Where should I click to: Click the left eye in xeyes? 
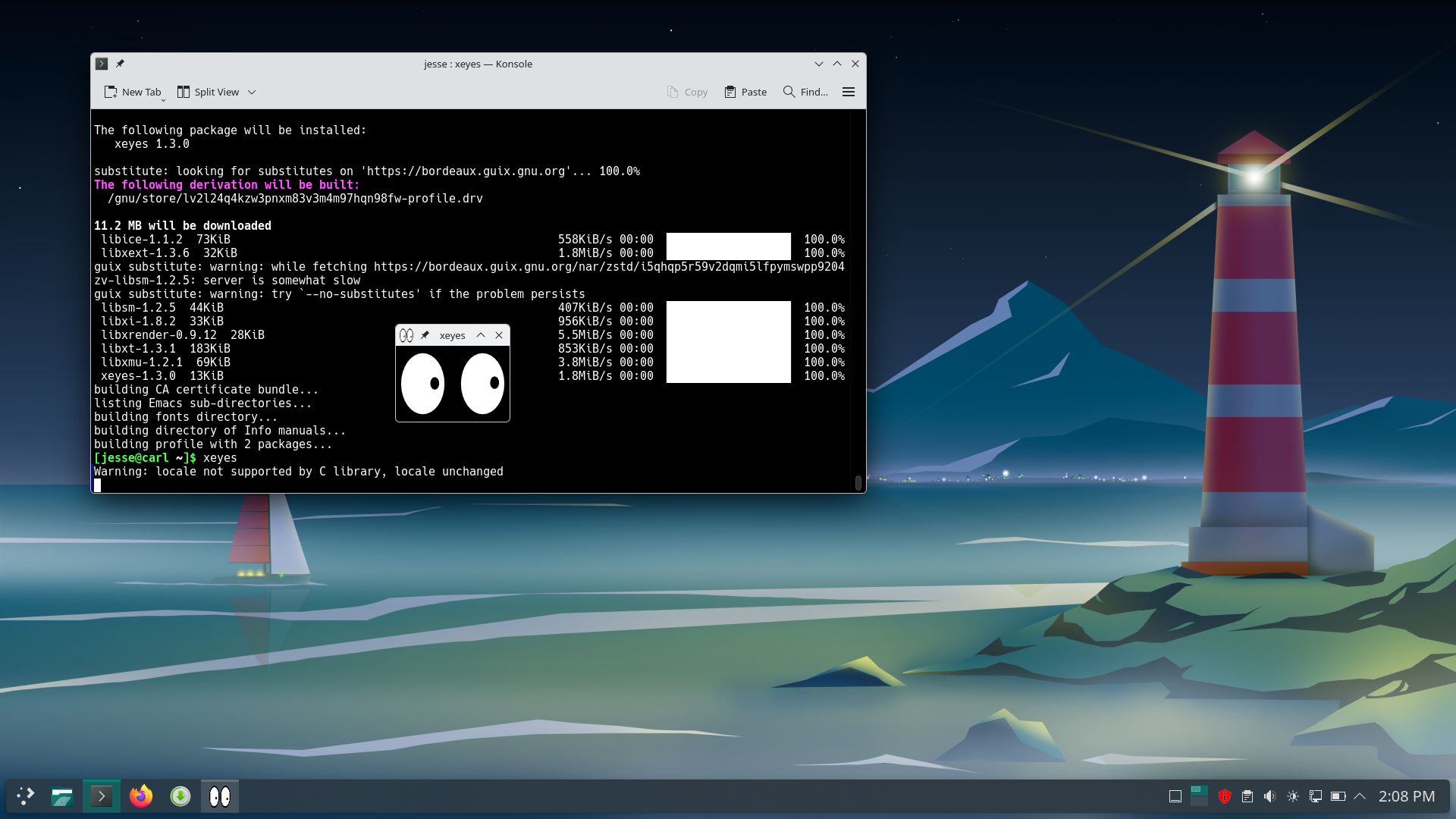[x=422, y=384]
